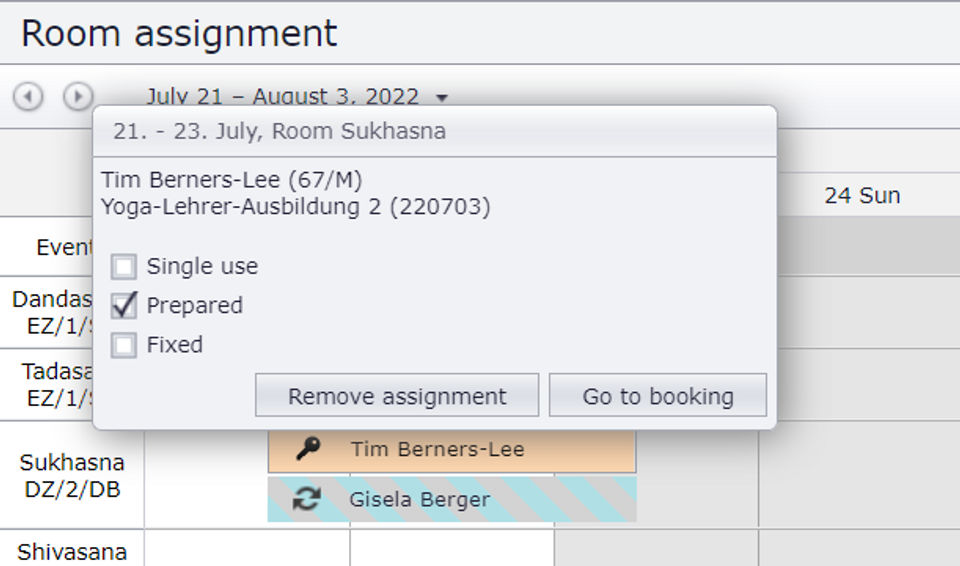This screenshot has width=960, height=566.
Task: Click the next period arrow icon
Action: tap(78, 96)
